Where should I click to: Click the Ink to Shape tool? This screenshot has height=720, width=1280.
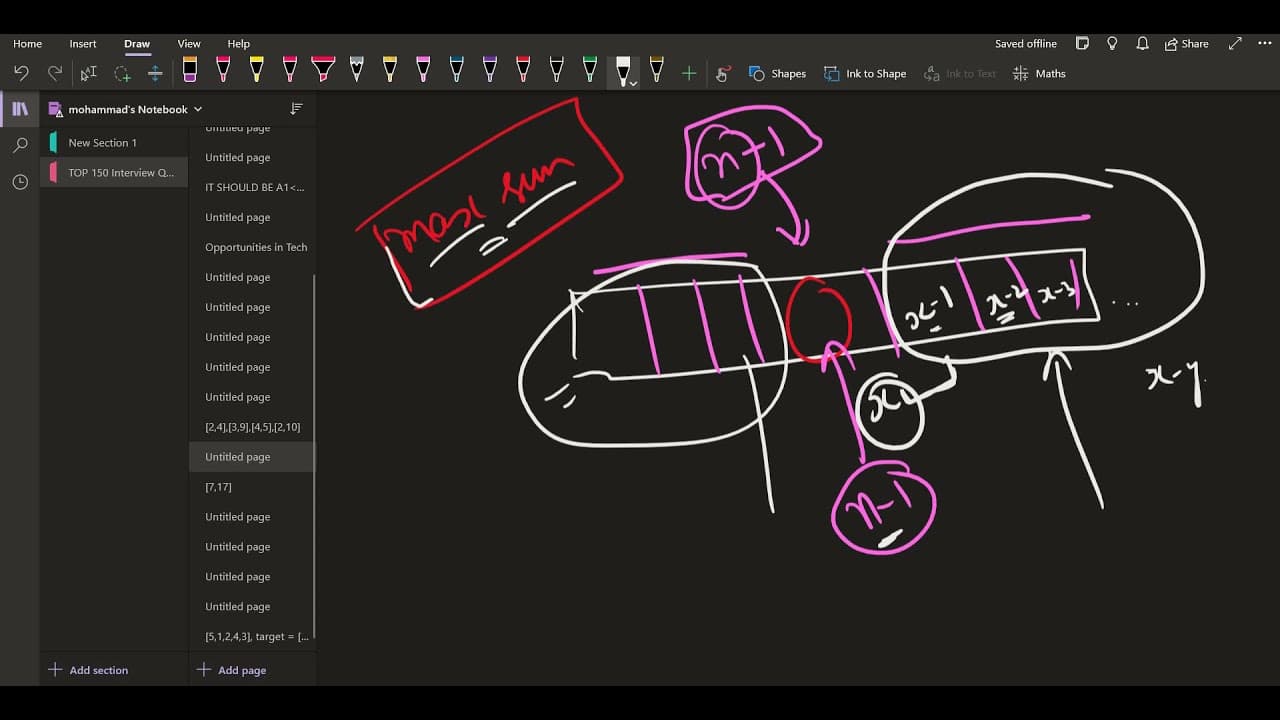pyautogui.click(x=865, y=73)
